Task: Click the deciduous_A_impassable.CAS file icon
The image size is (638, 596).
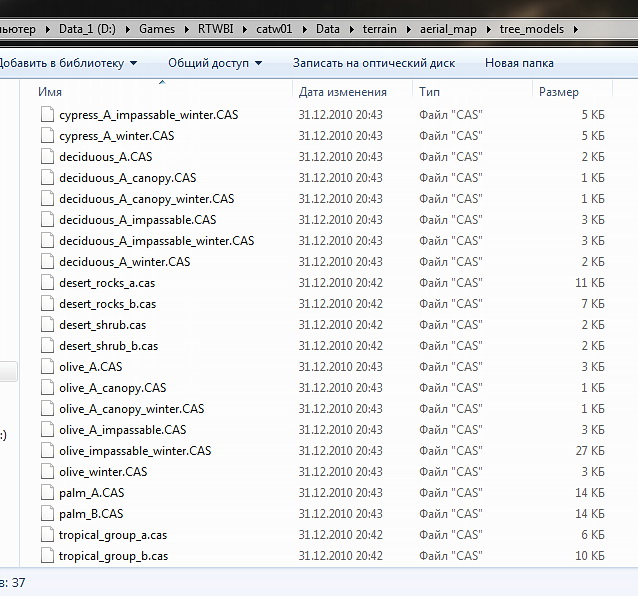Action: pos(47,220)
